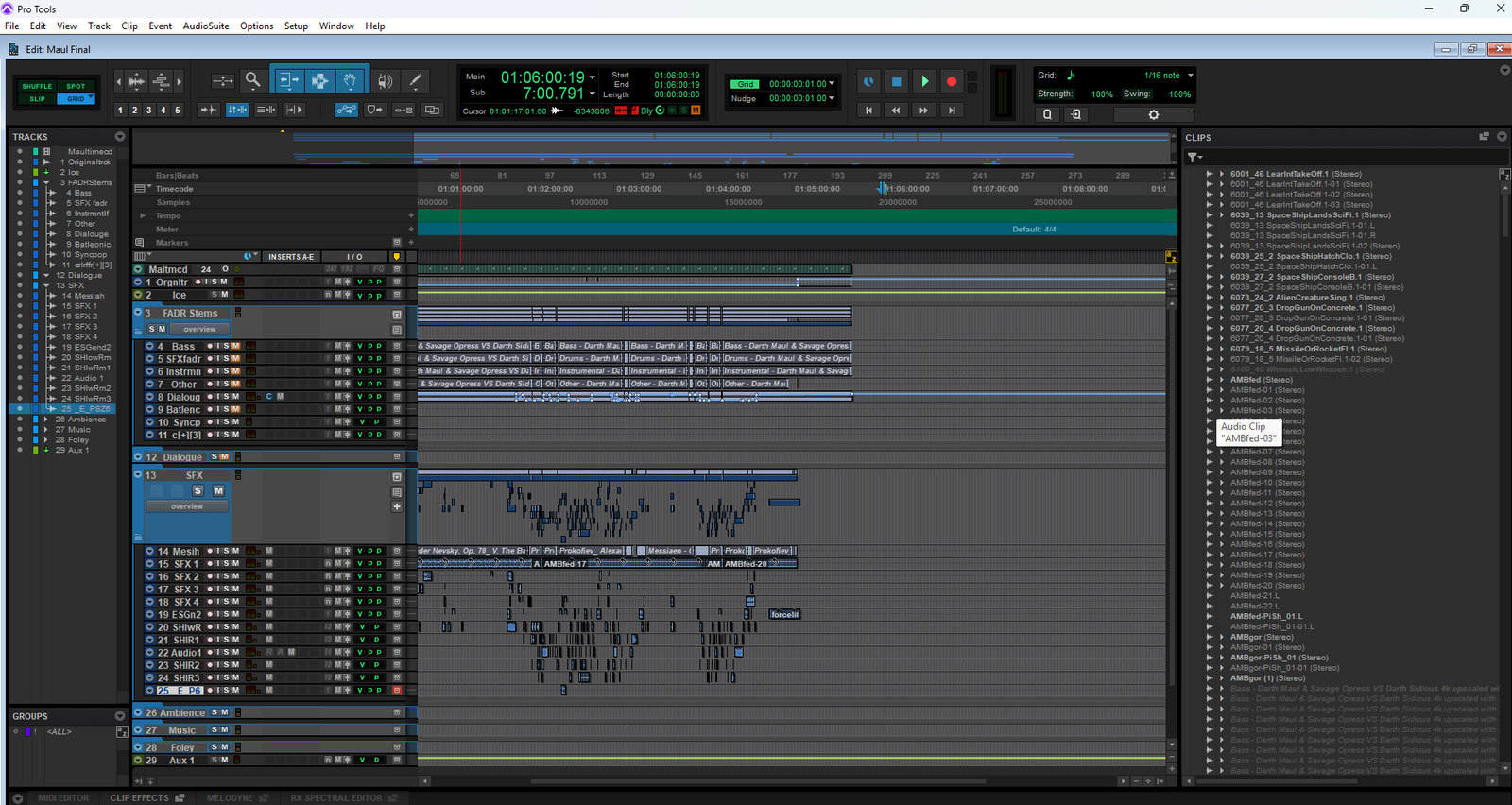Select the <ALL> edit group

pos(60,731)
